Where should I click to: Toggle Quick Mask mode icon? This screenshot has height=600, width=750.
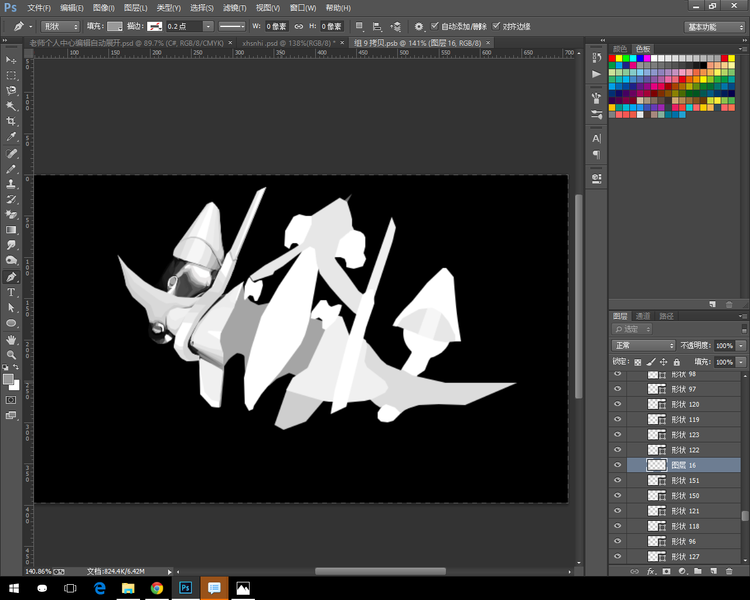[11, 400]
